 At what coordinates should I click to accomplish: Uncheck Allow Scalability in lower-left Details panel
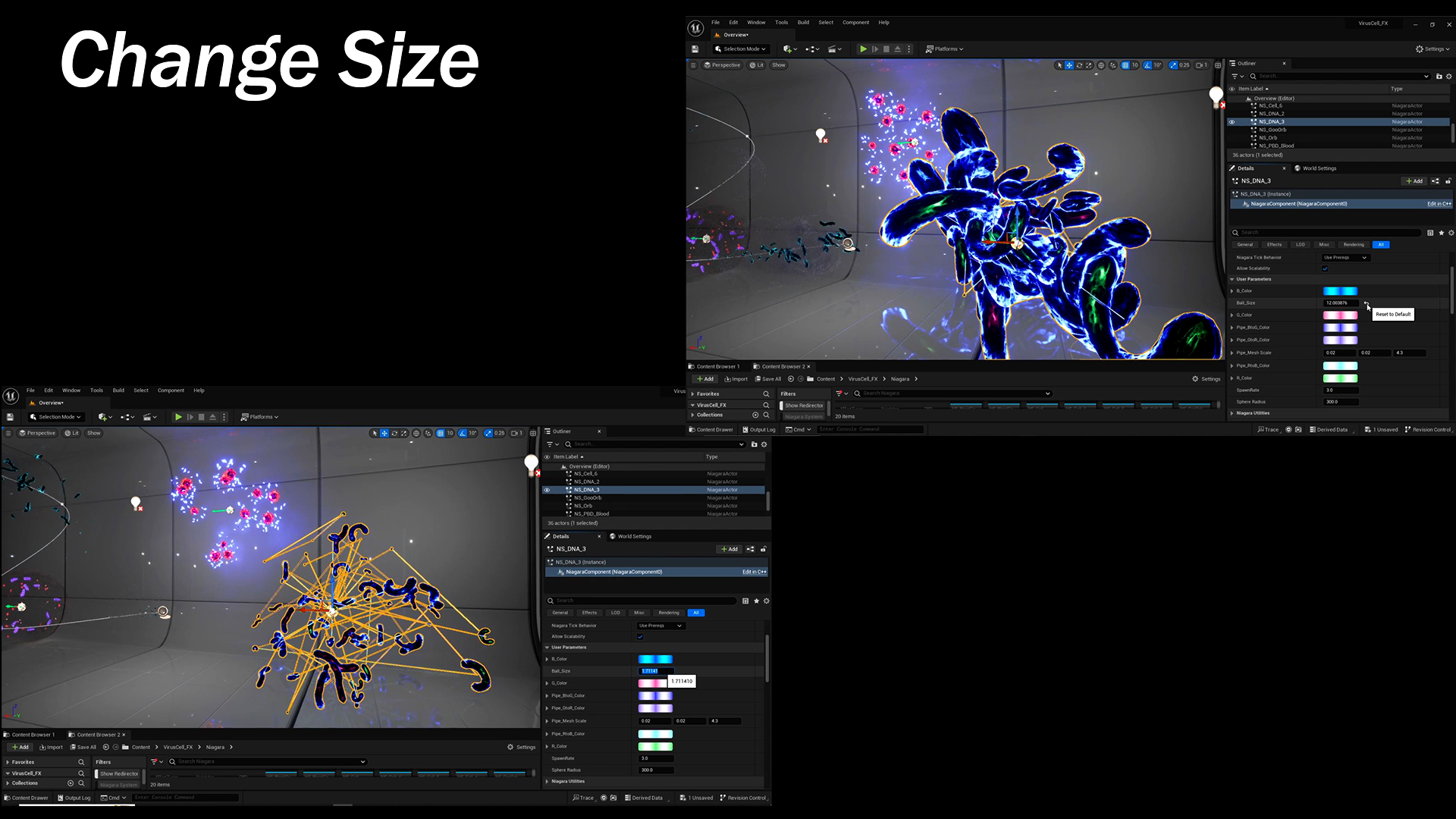point(640,637)
